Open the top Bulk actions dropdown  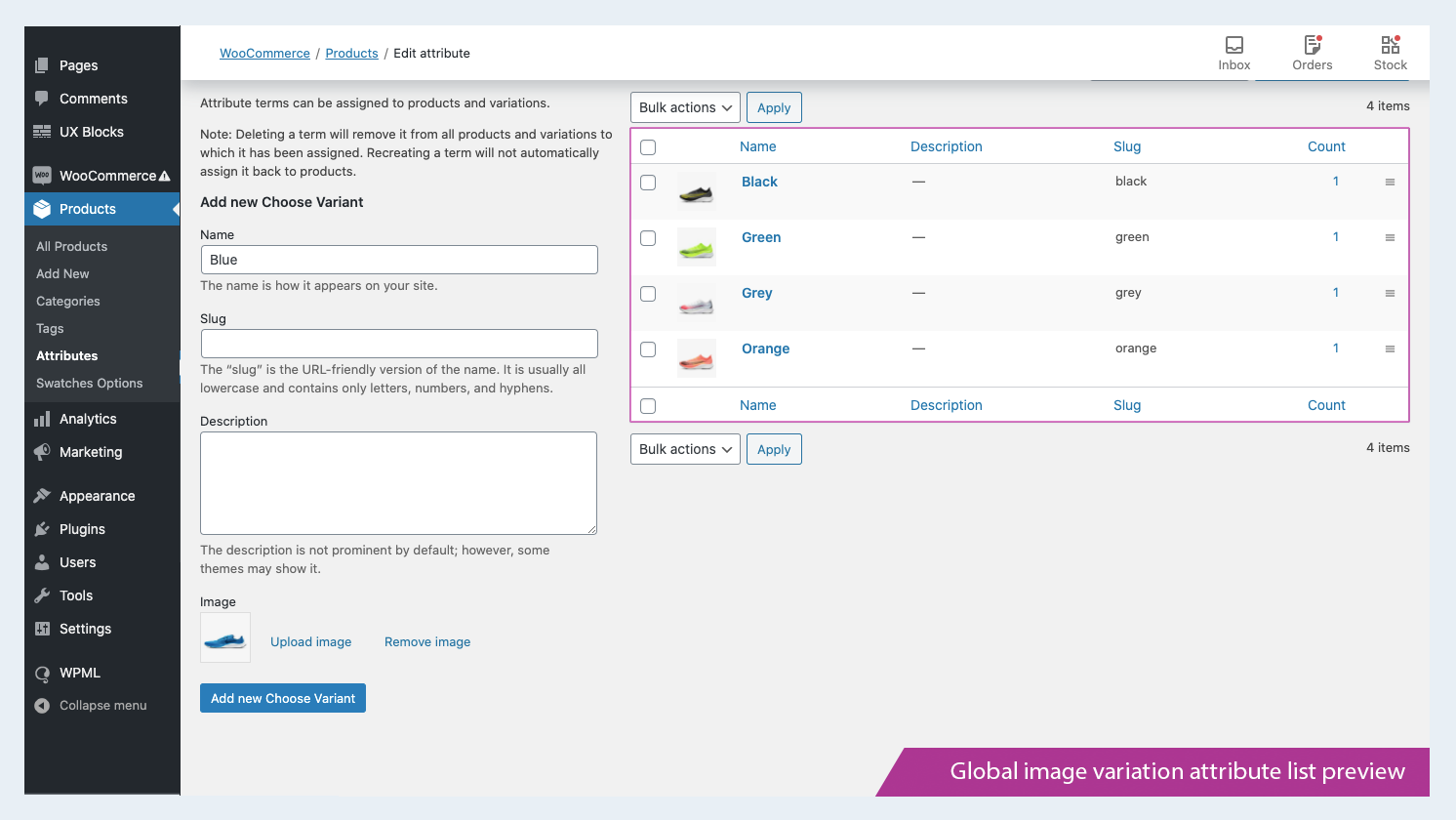pos(685,107)
